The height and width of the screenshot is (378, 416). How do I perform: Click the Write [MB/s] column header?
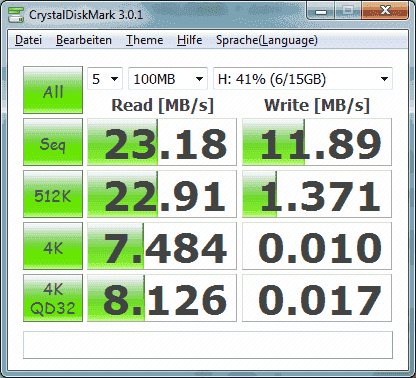click(317, 105)
